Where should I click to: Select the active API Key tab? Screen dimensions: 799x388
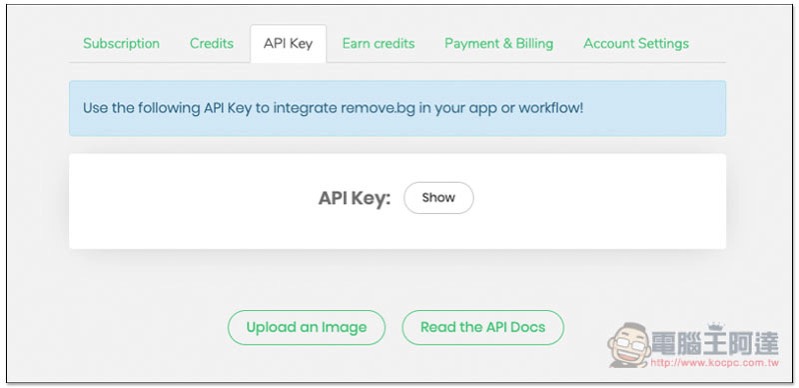288,44
